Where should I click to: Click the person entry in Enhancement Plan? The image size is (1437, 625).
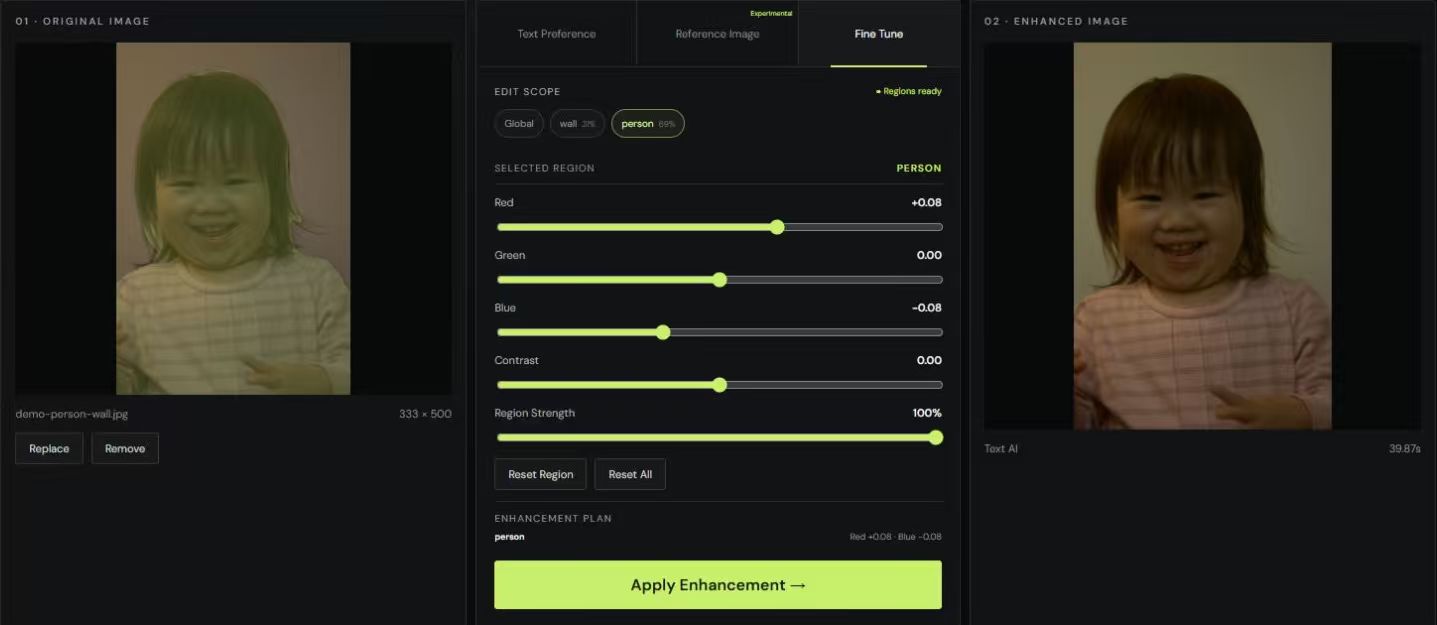click(509, 537)
